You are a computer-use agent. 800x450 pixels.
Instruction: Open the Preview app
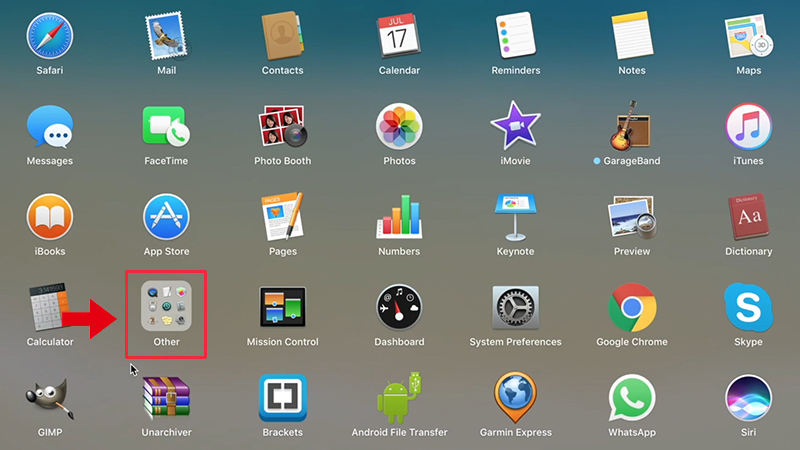pyautogui.click(x=632, y=217)
